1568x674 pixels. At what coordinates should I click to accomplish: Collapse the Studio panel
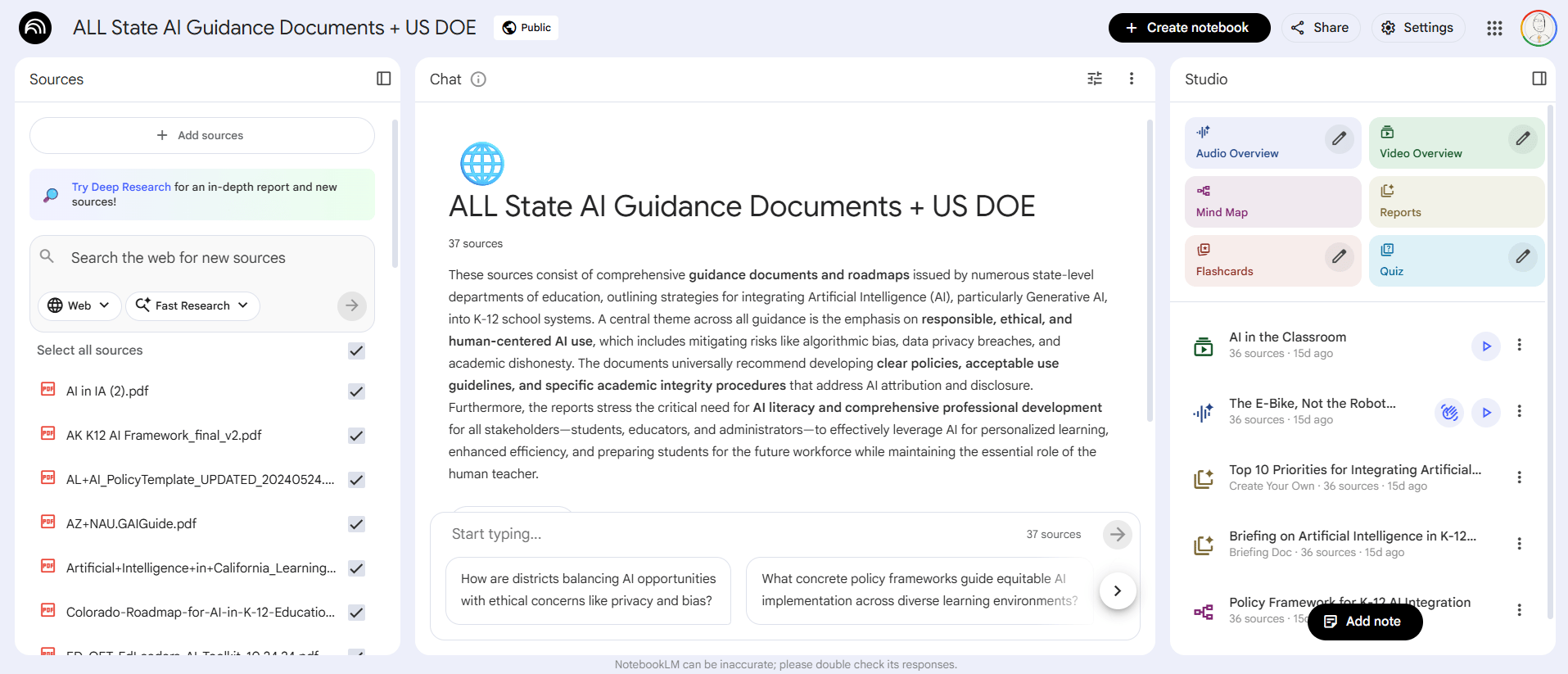(x=1539, y=79)
